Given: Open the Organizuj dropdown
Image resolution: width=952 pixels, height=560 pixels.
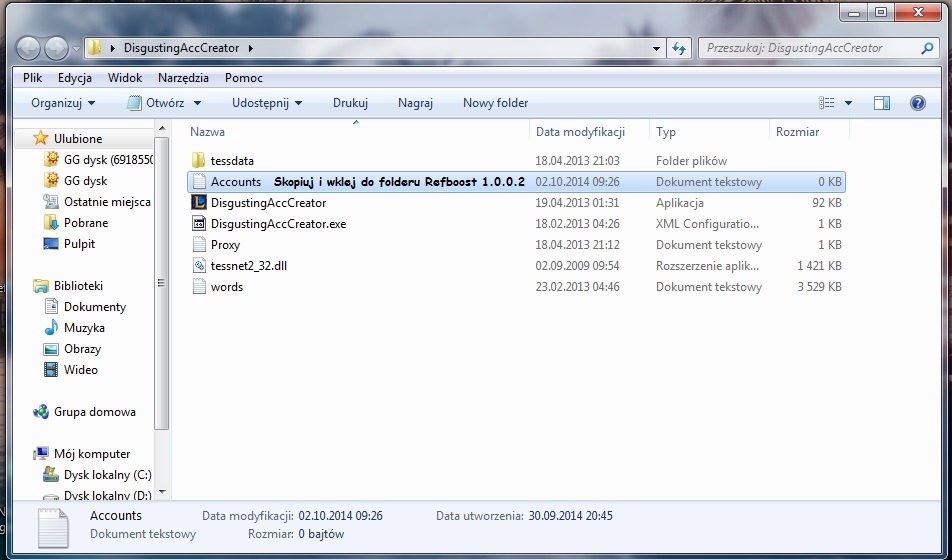Looking at the screenshot, I should click(x=63, y=103).
